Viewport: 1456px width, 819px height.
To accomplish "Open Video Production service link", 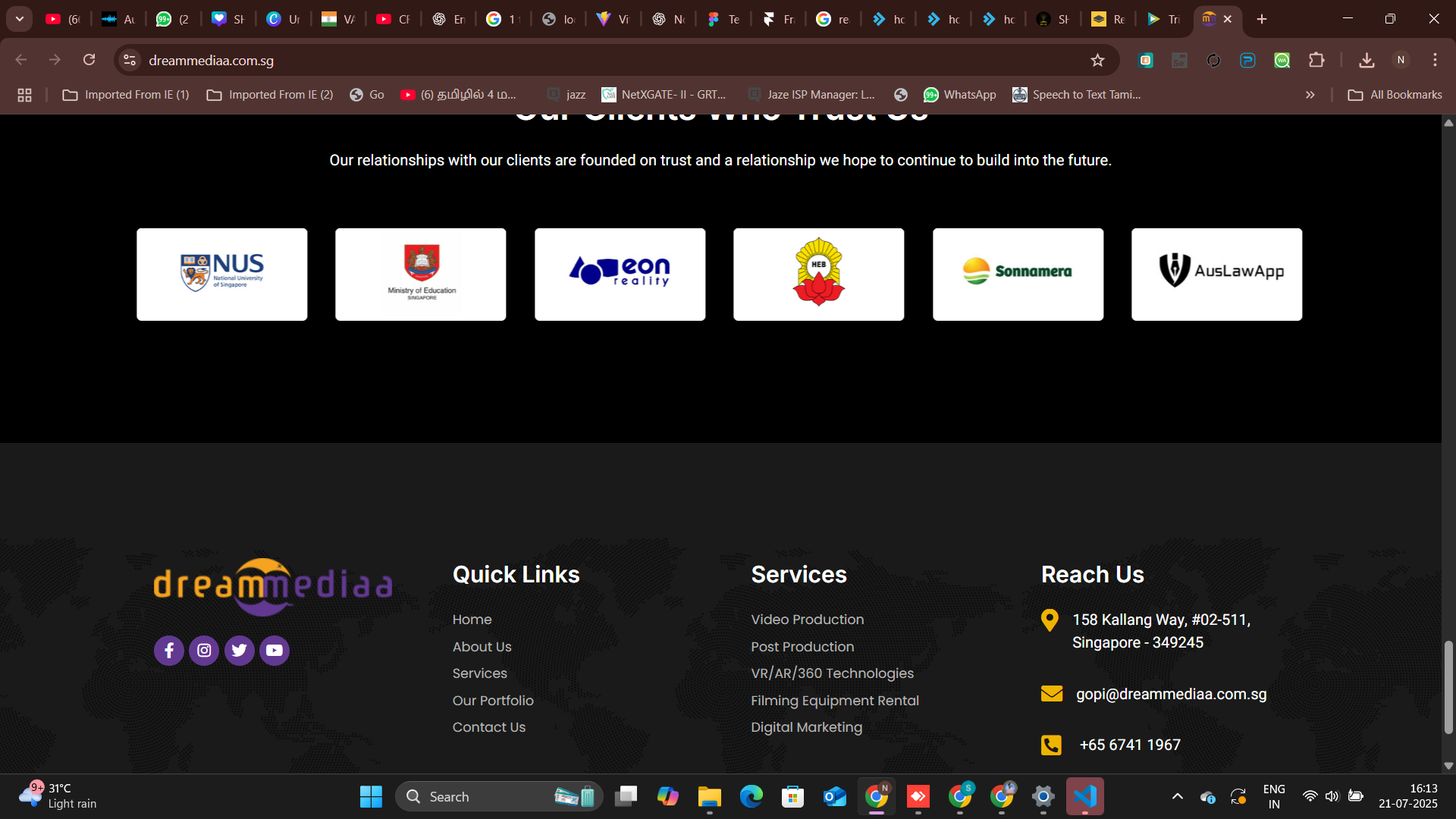I will click(807, 620).
